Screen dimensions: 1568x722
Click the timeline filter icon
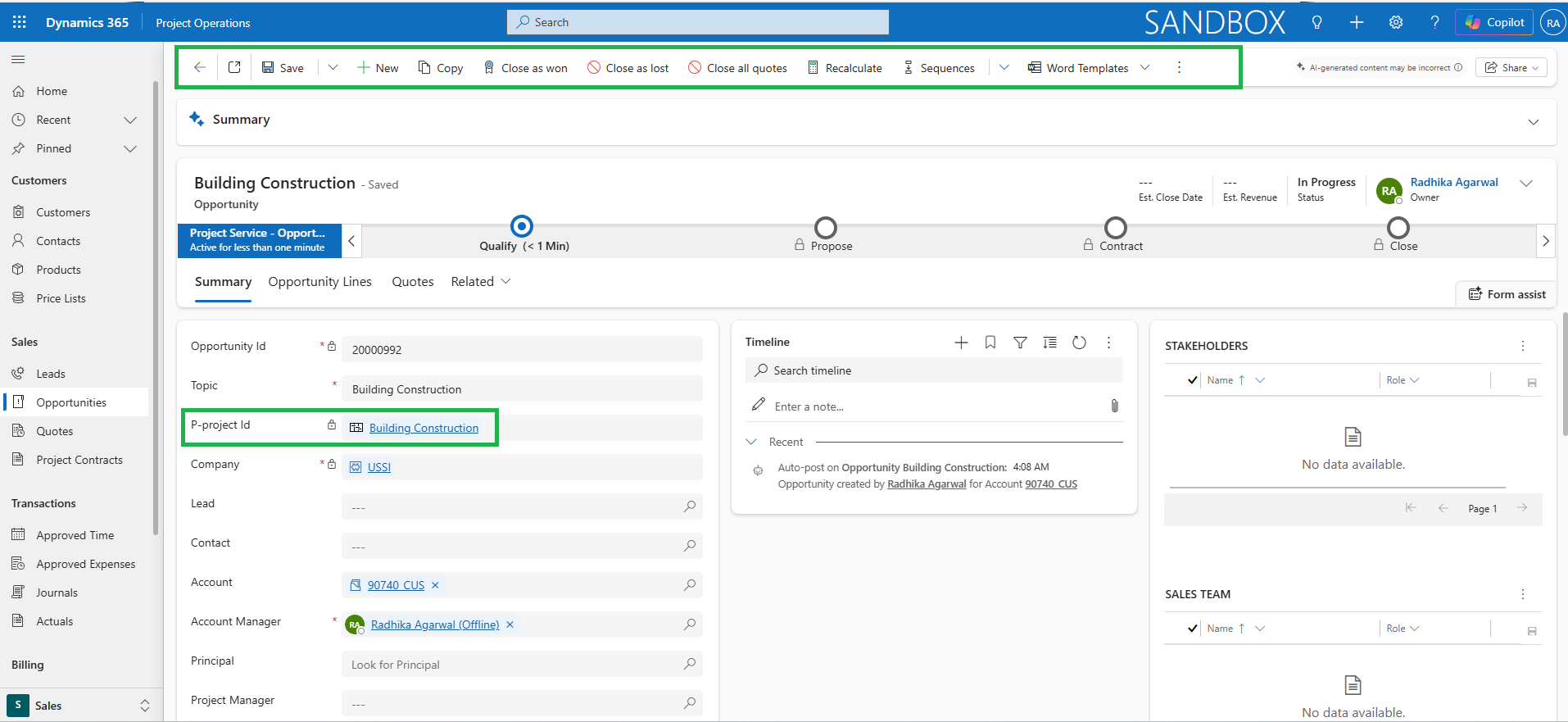coord(1020,343)
